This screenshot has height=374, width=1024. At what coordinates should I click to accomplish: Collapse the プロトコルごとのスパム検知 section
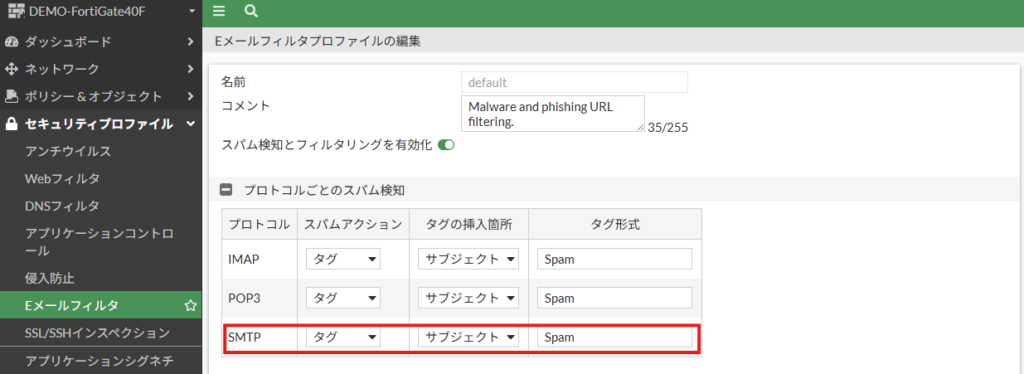tap(226, 191)
